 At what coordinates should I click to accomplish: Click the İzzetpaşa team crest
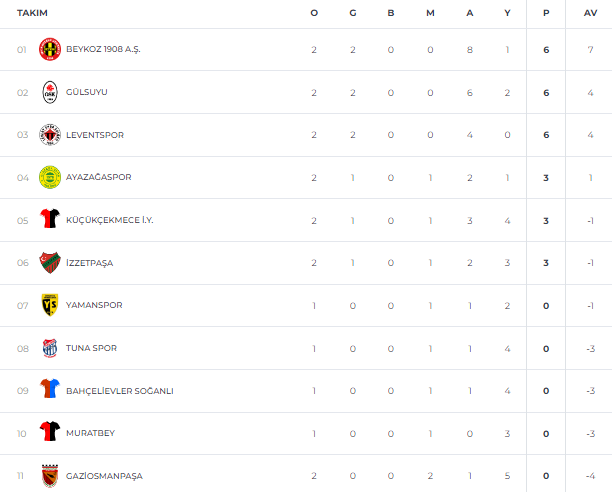[49, 262]
